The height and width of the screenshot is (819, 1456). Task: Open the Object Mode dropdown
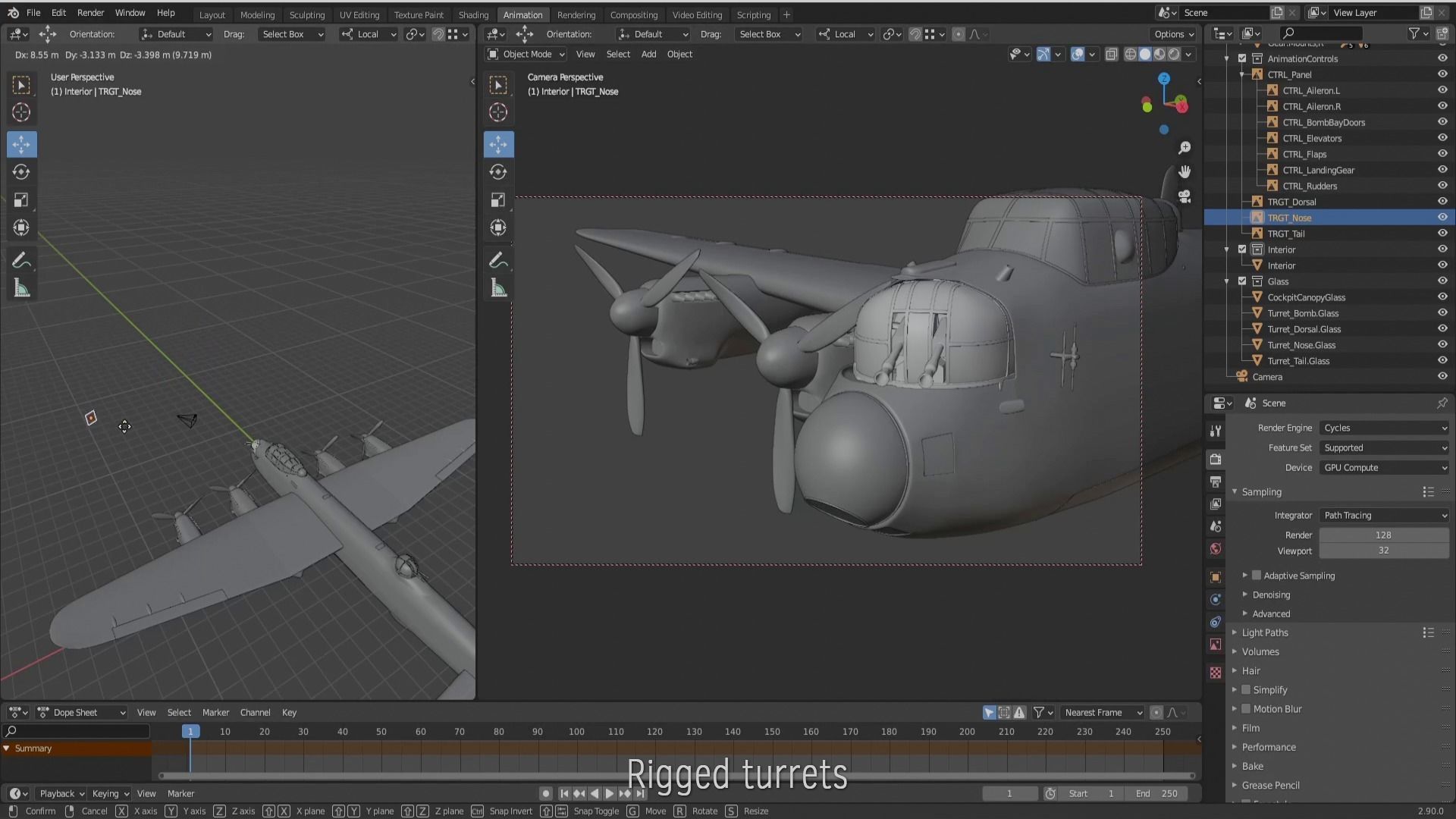pos(526,55)
